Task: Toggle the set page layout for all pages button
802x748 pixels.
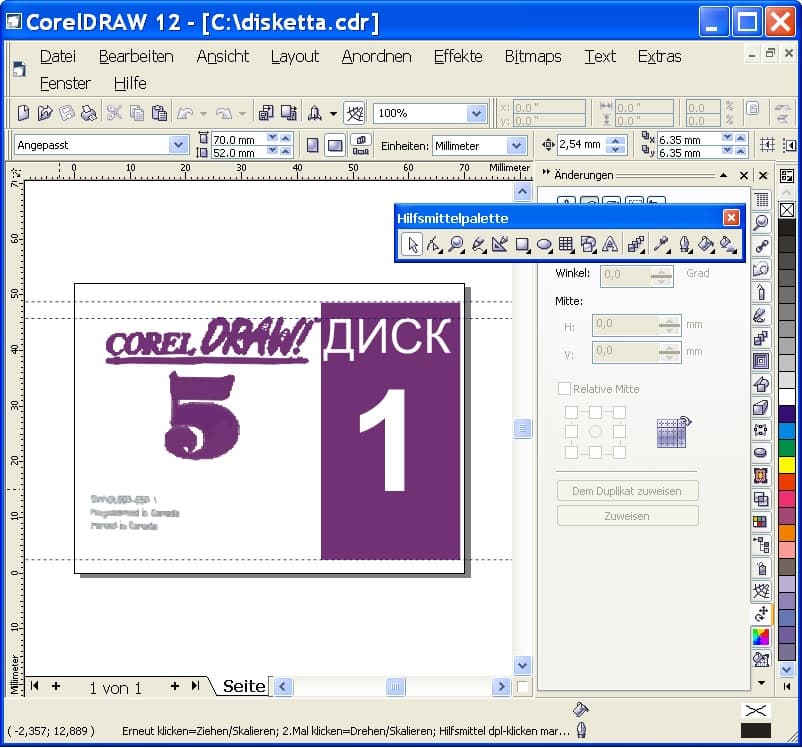Action: pos(361,146)
